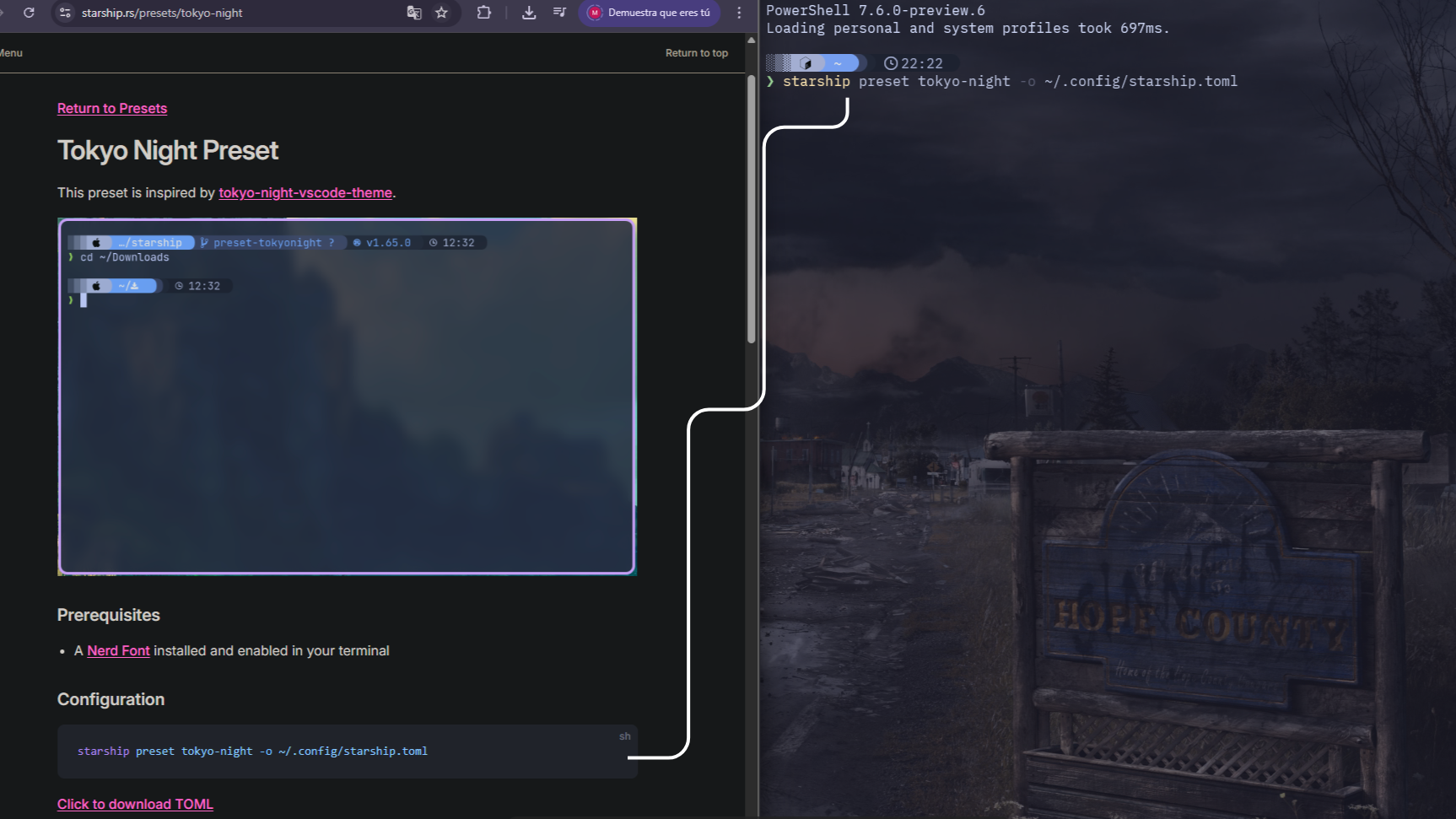Click 'Return to top' link
Viewport: 1456px width, 819px height.
coord(696,53)
